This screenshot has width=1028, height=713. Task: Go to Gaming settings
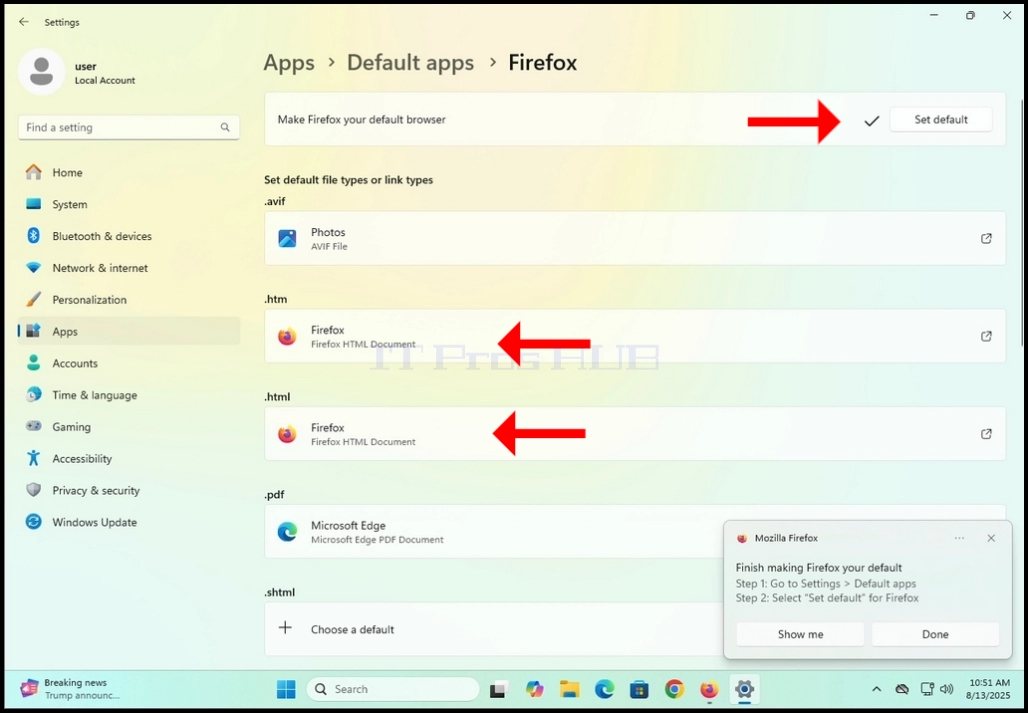(128, 427)
